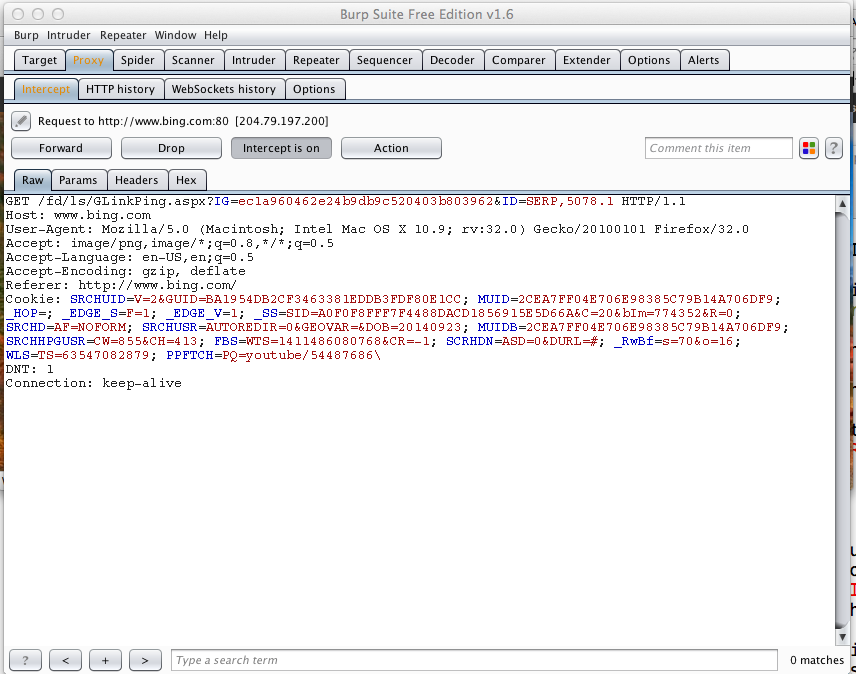Click the Accept-Encoding: gzip, deflate line
This screenshot has width=856, height=674.
(126, 271)
